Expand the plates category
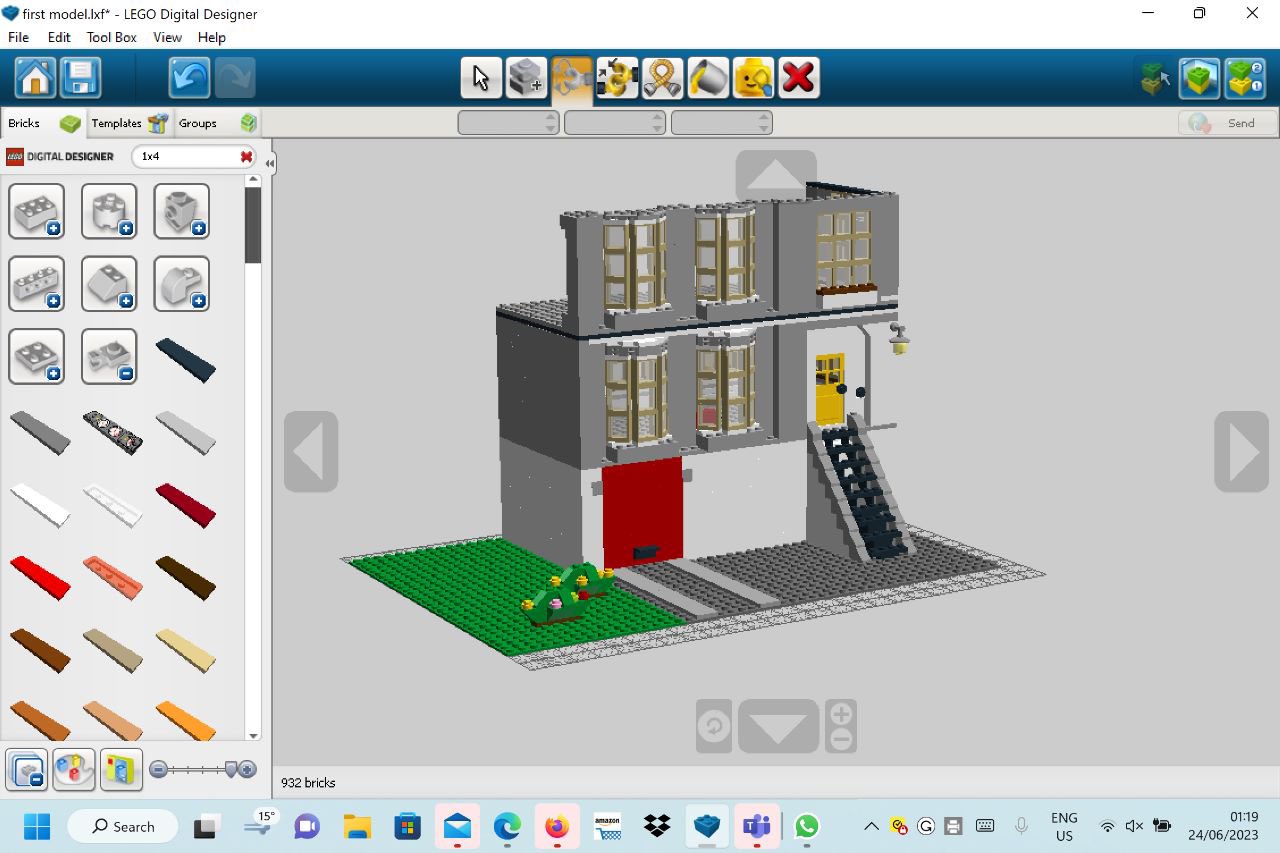 pyautogui.click(x=37, y=356)
